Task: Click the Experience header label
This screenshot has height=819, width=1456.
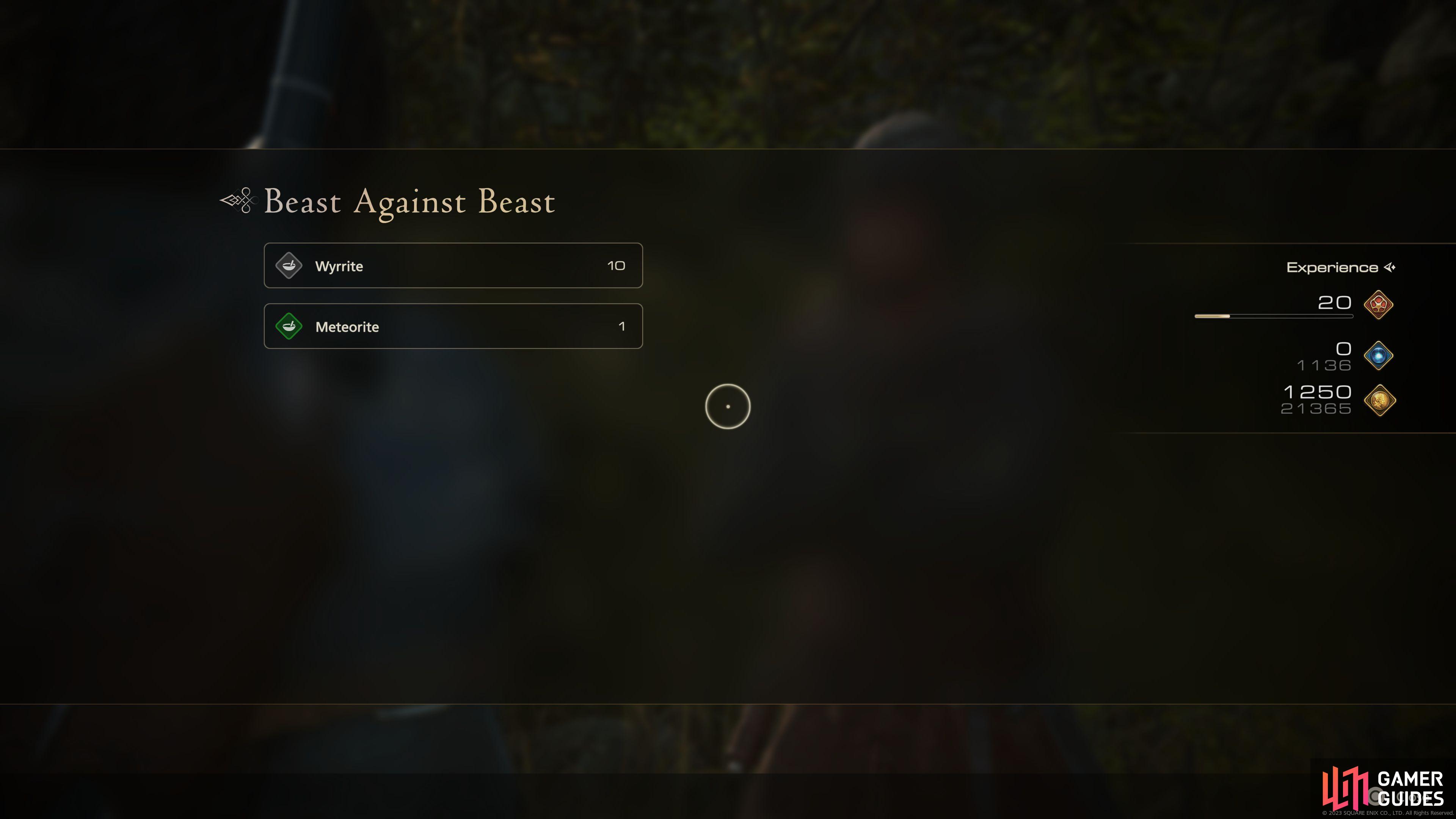Action: pyautogui.click(x=1332, y=267)
